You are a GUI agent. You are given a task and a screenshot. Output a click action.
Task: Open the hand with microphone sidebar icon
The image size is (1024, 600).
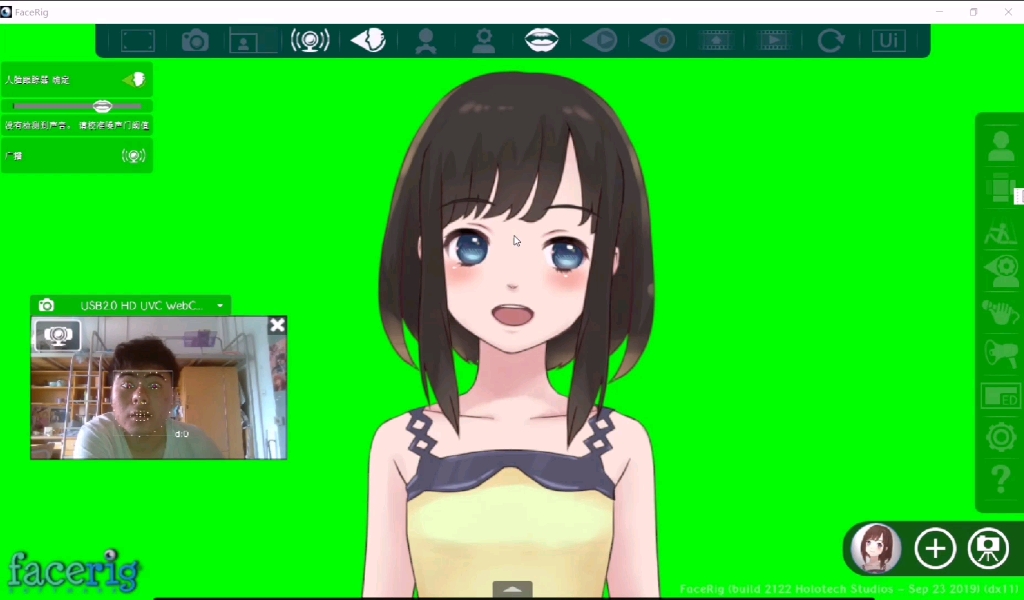[x=1000, y=313]
